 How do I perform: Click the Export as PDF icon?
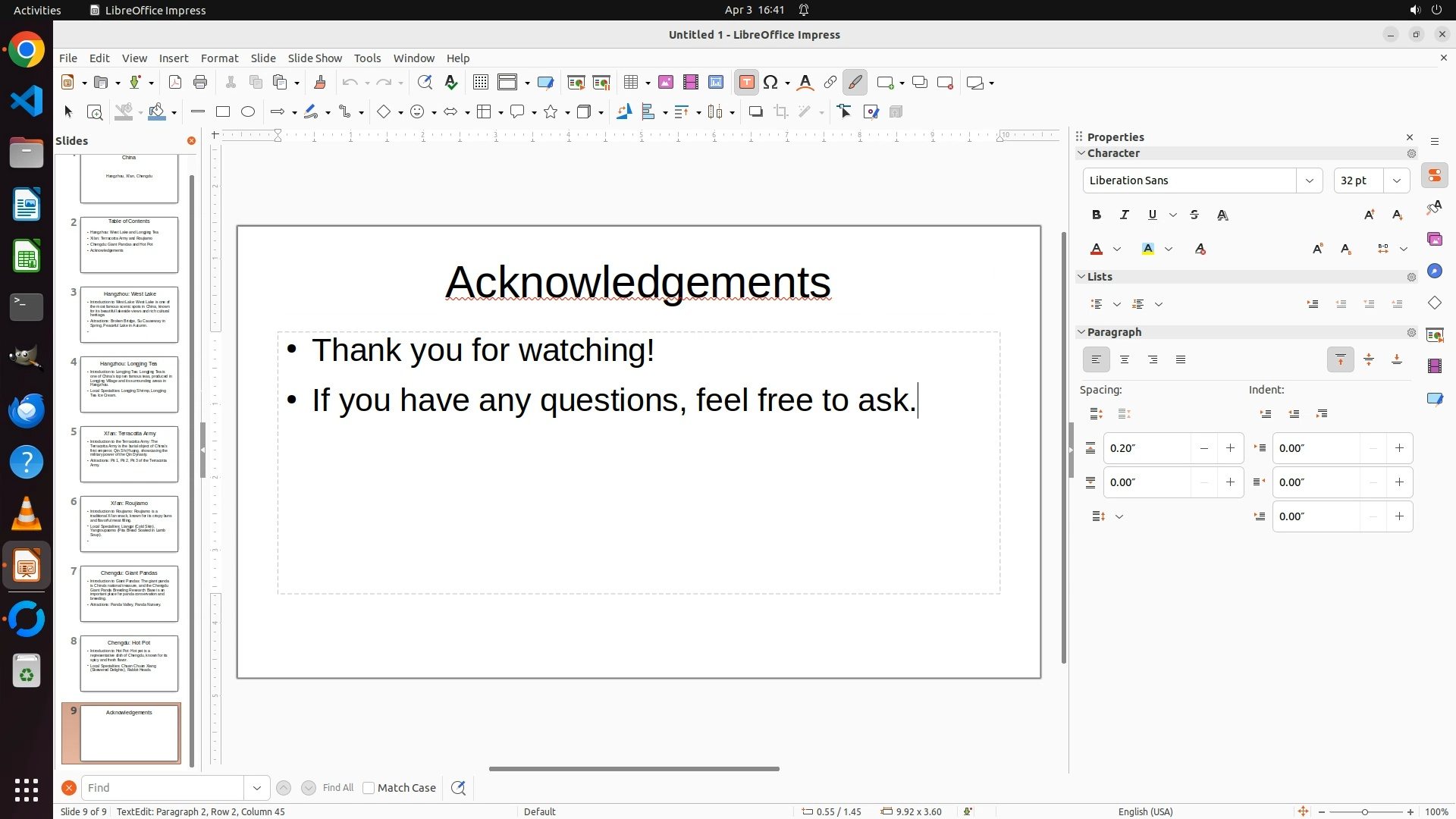tap(175, 83)
